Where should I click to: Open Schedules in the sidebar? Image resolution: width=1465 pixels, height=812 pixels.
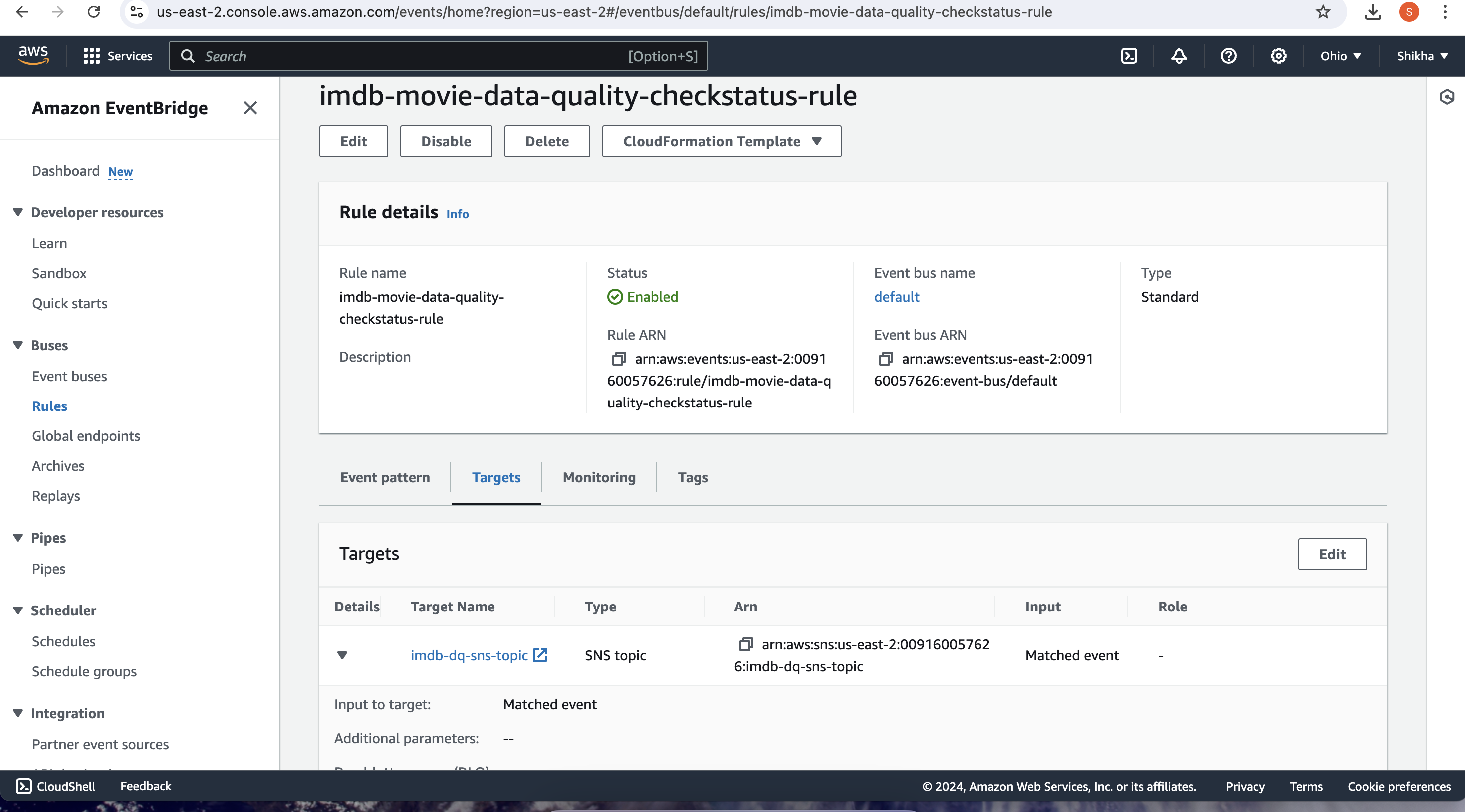[x=64, y=641]
